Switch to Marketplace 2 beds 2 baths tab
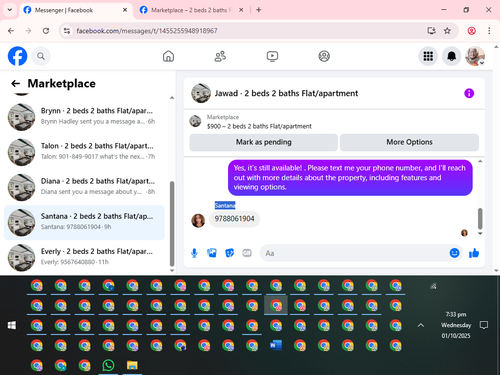 pyautogui.click(x=191, y=10)
